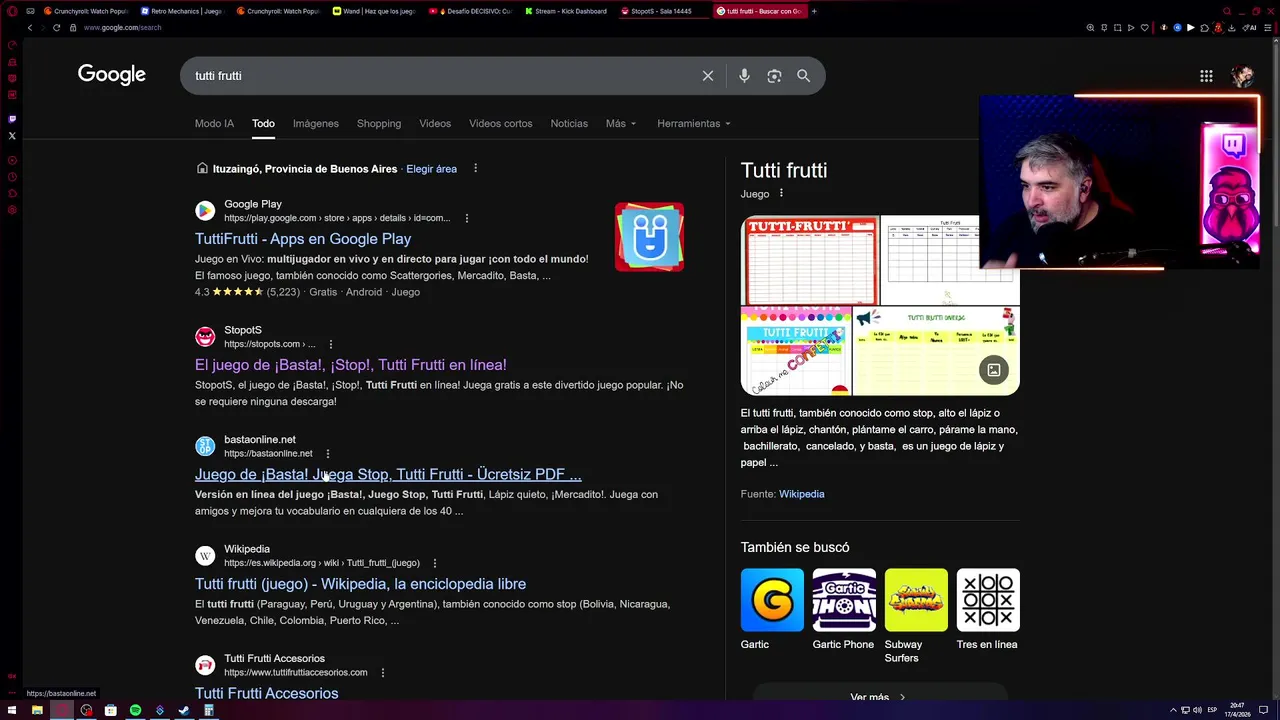Open the Google apps grid
1280x720 pixels.
tap(1206, 76)
